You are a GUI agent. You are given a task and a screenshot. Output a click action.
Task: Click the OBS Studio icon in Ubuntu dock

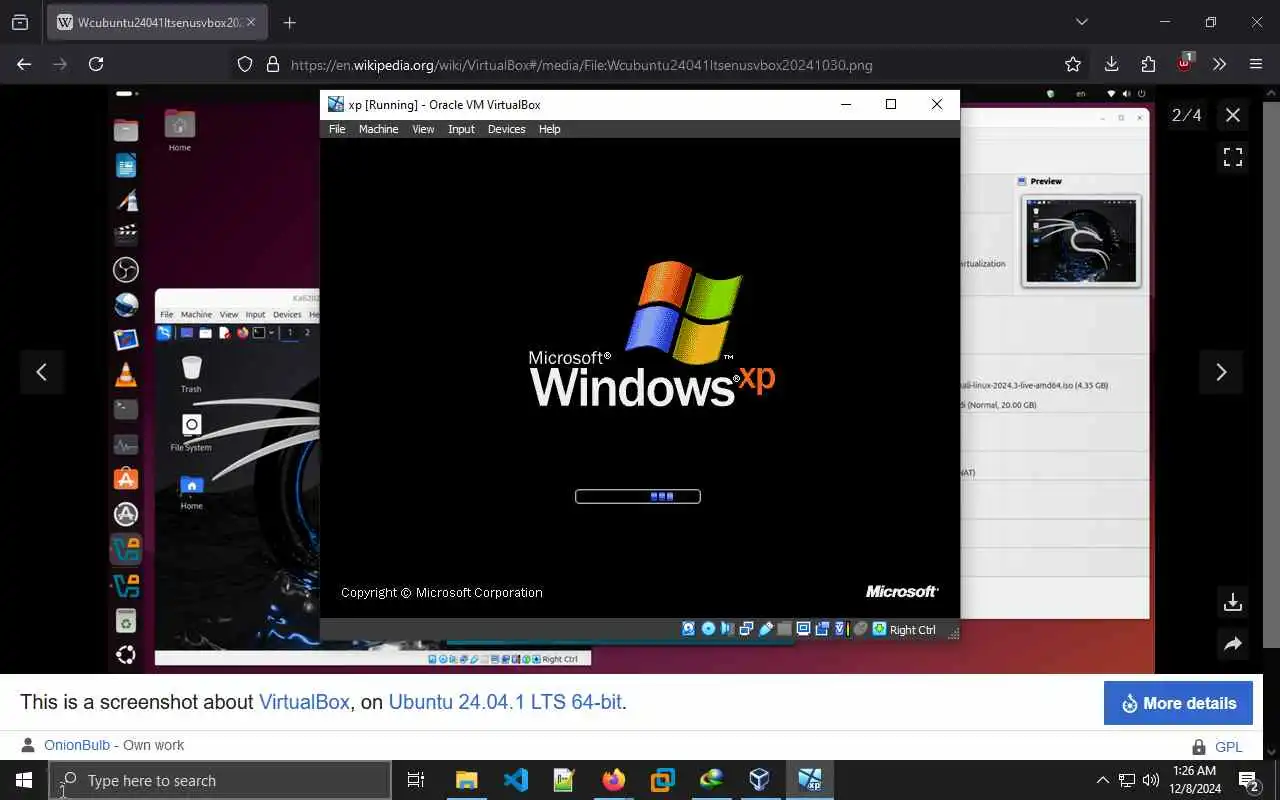[126, 270]
